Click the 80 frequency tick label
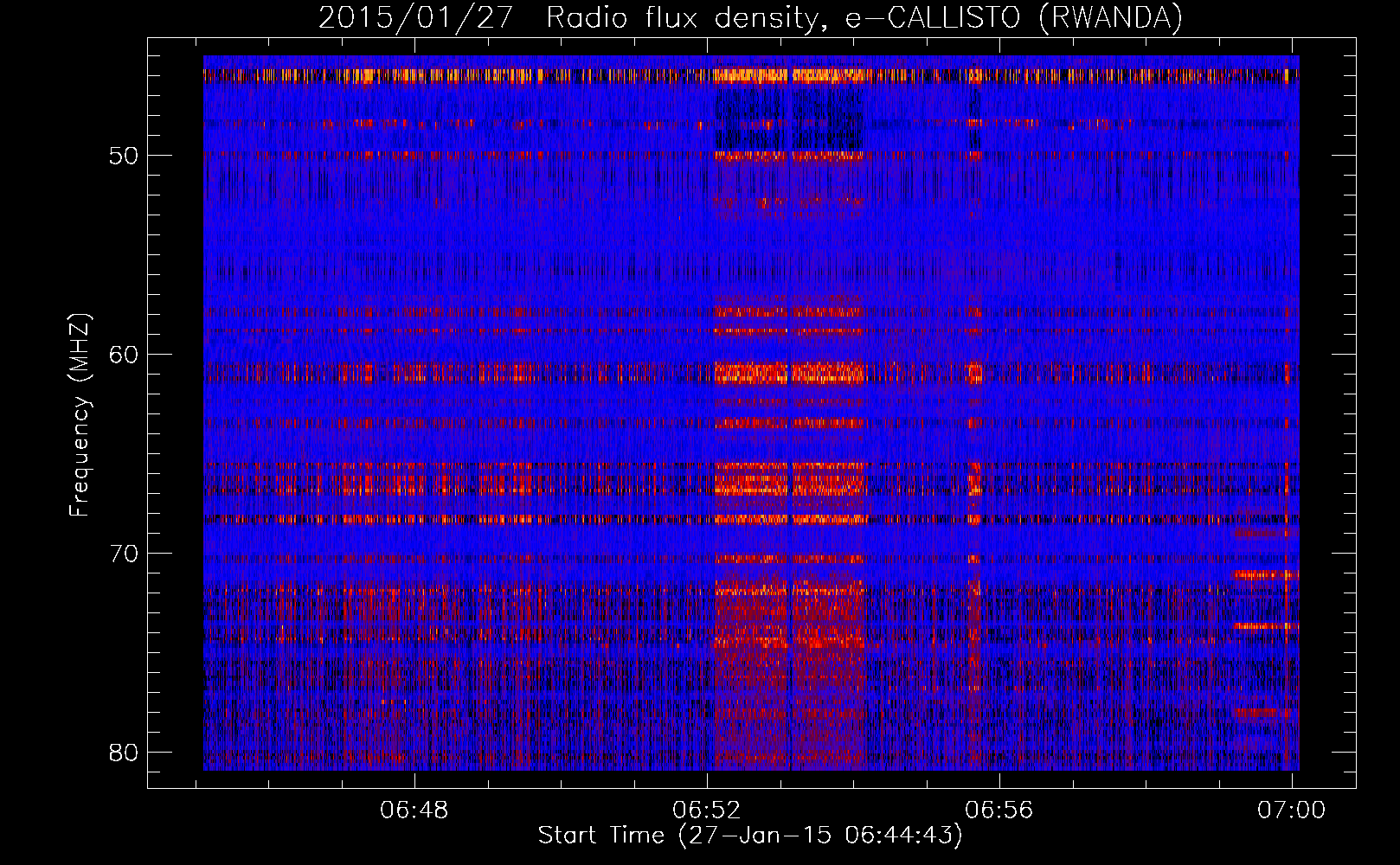This screenshot has width=1400, height=865. click(124, 753)
